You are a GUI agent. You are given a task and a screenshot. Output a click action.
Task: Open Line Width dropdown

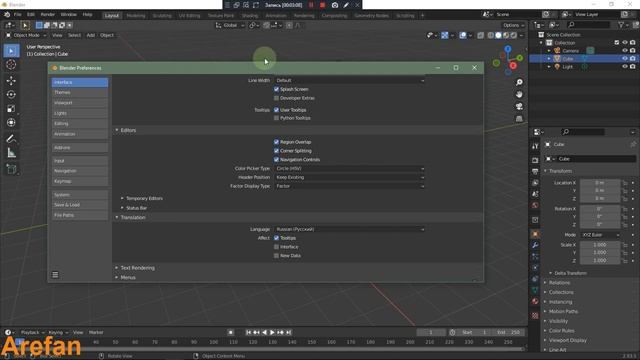click(350, 80)
